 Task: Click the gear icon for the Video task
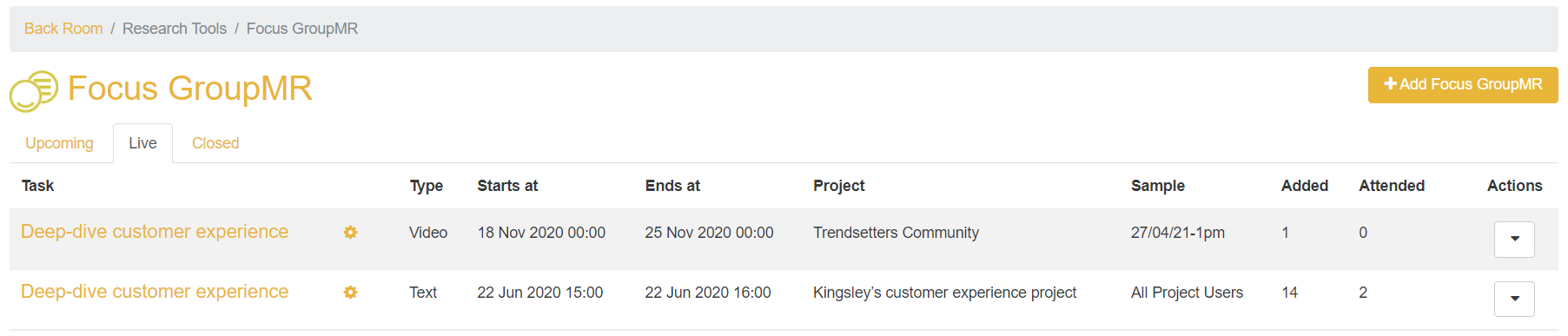350,232
